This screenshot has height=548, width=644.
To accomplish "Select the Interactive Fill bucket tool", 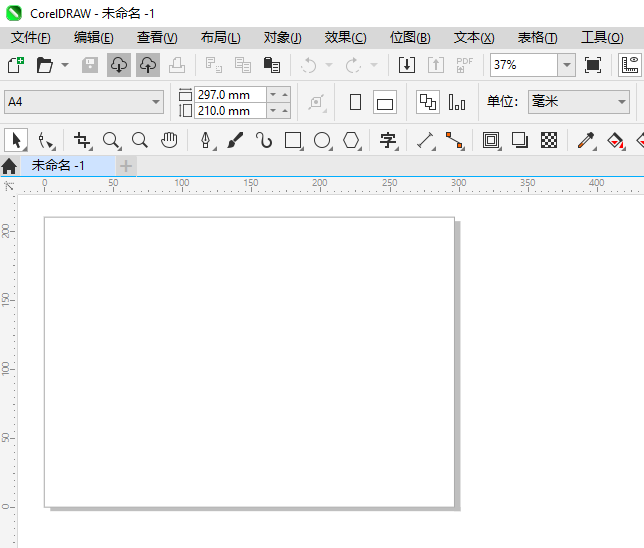I will tap(615, 140).
